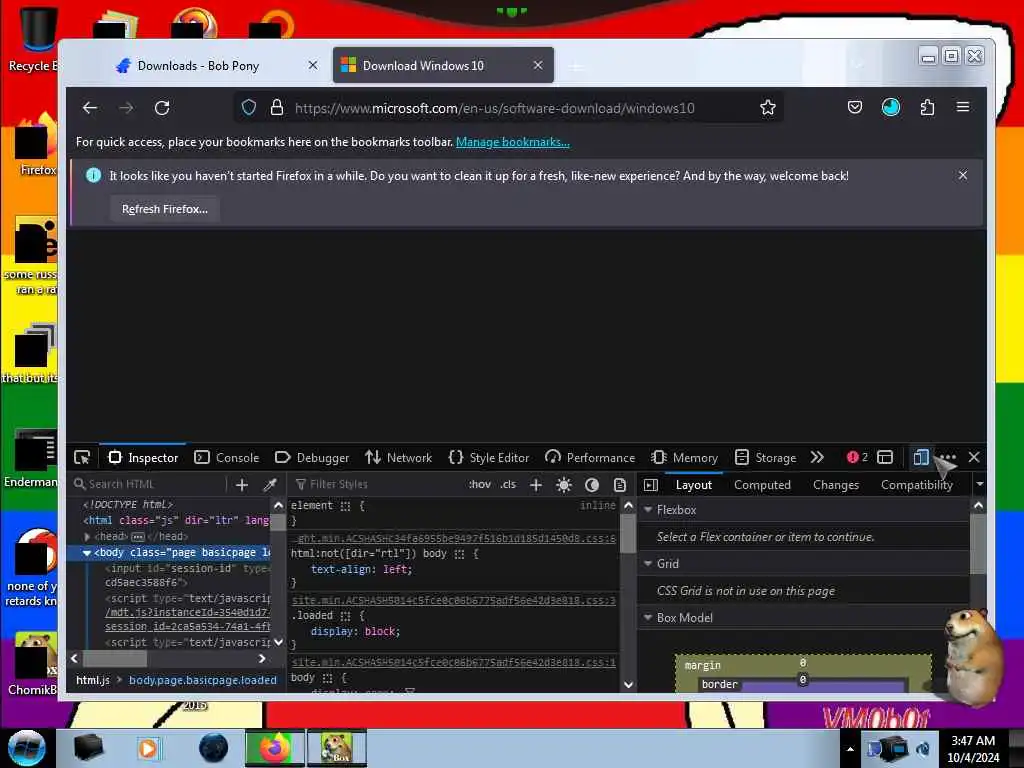Reload the page with the refresh icon

pos(162,108)
